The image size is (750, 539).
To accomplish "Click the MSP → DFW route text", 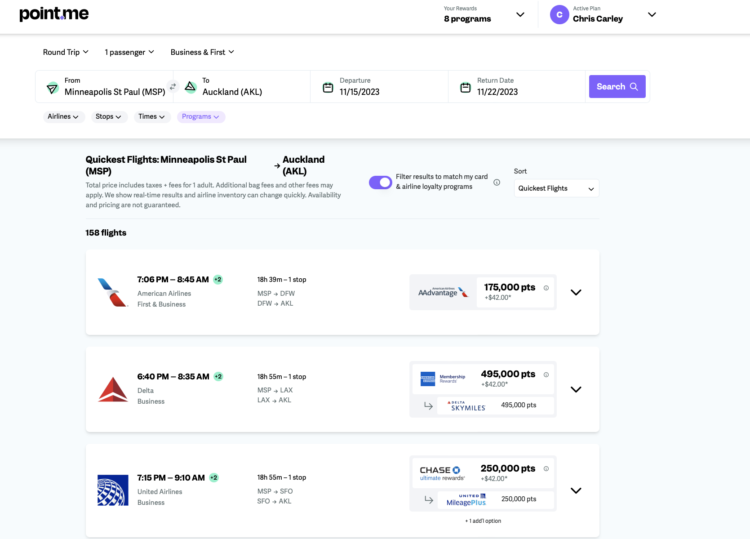I will [276, 293].
